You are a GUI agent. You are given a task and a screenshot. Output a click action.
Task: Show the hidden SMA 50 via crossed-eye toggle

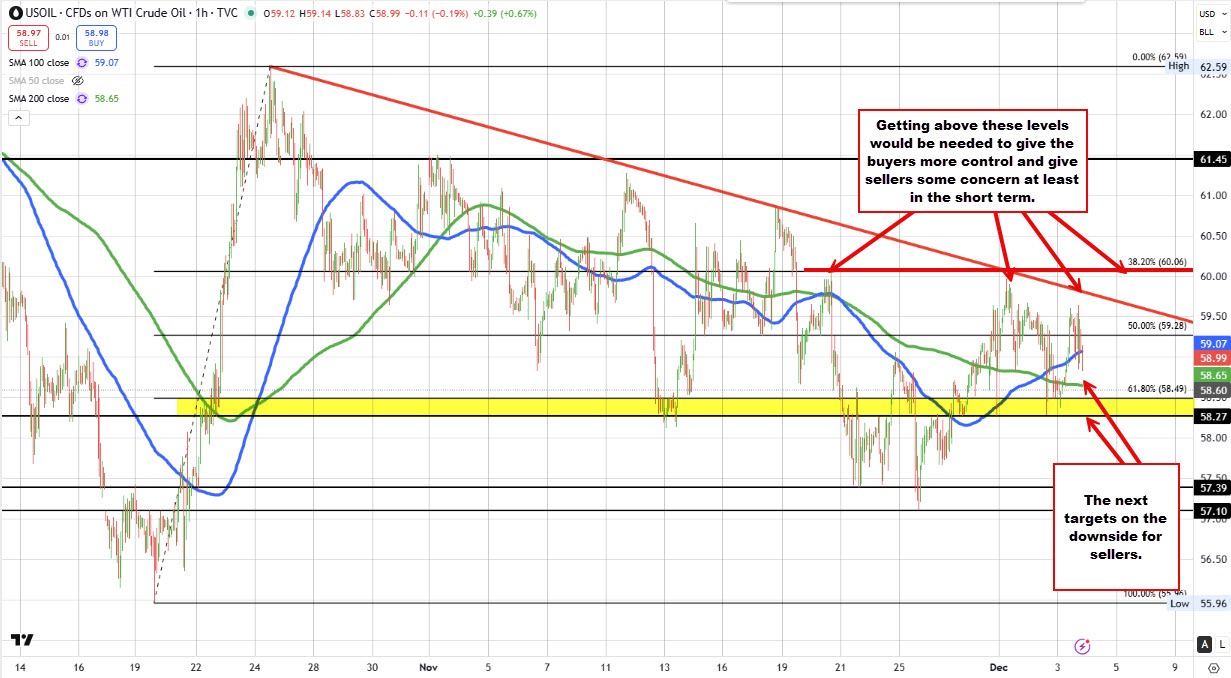coord(79,81)
